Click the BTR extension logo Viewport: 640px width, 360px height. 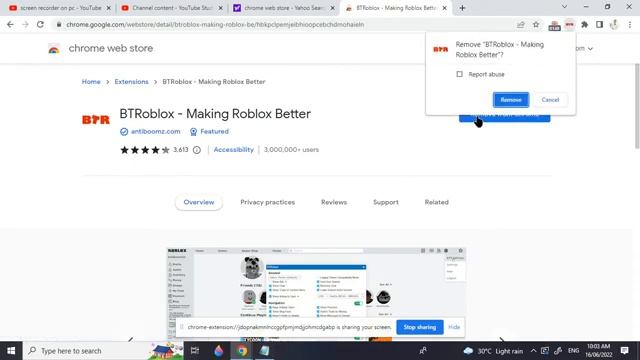(x=96, y=119)
